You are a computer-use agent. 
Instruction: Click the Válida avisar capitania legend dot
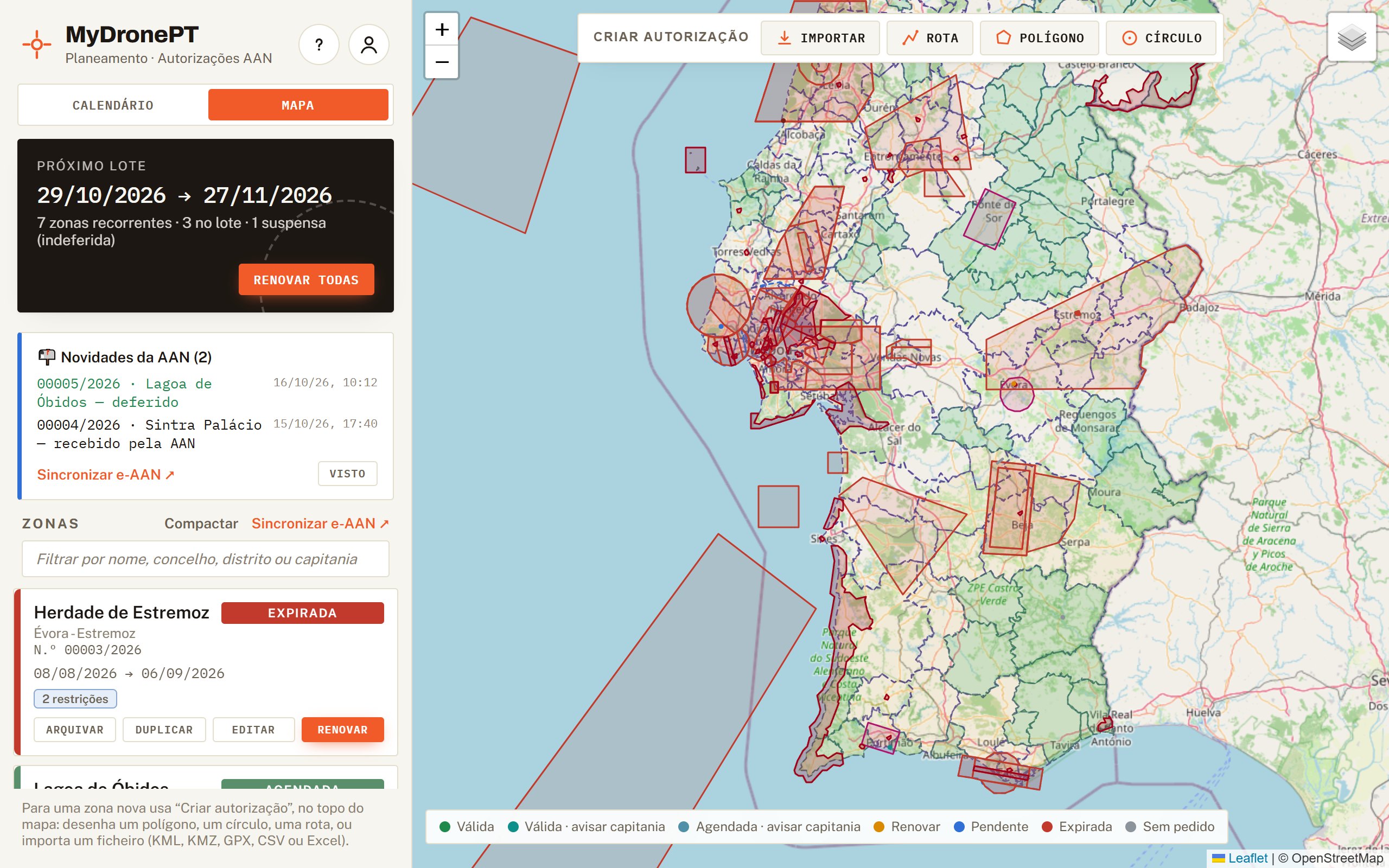click(513, 827)
